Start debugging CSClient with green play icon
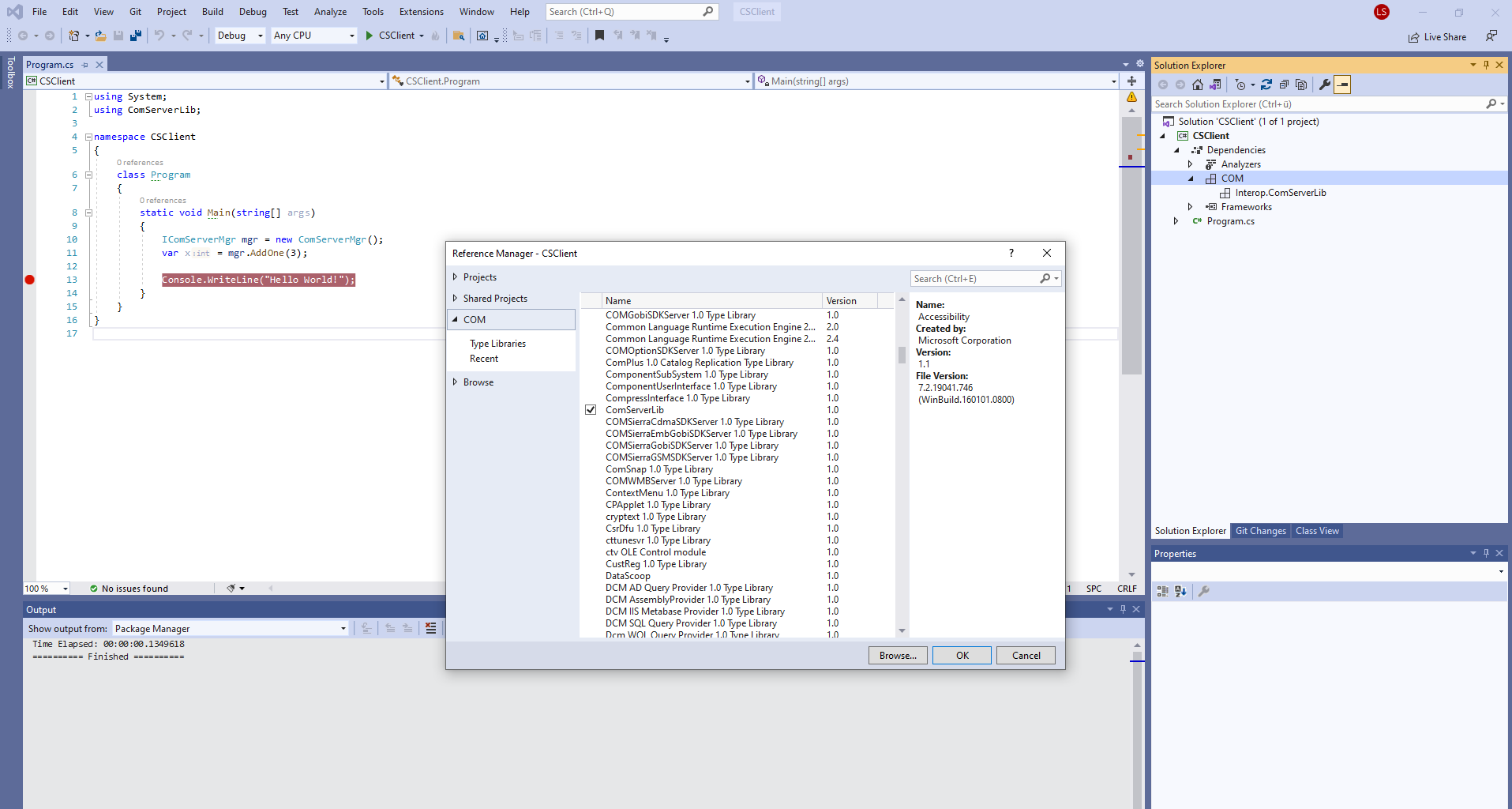 (x=368, y=36)
